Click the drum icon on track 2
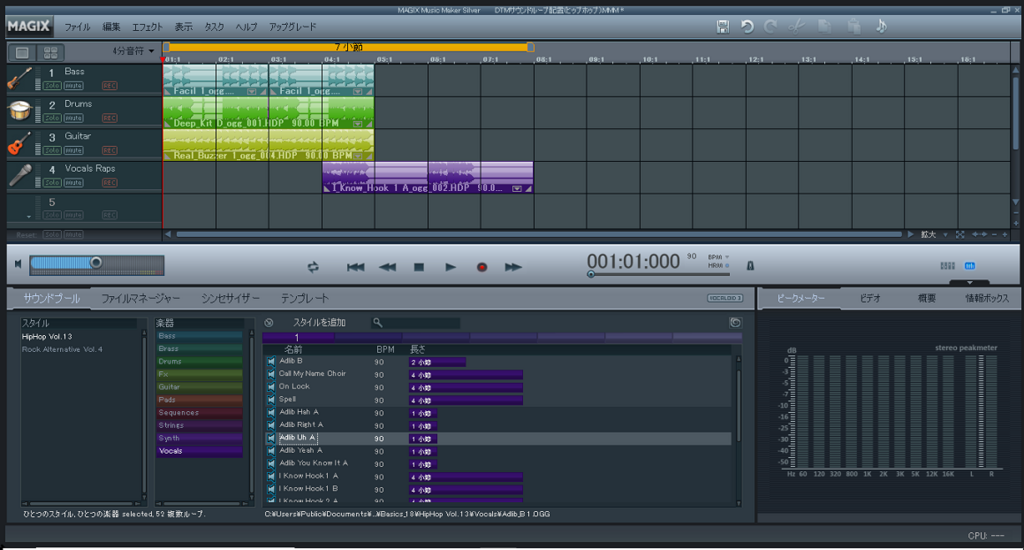 [x=20, y=111]
